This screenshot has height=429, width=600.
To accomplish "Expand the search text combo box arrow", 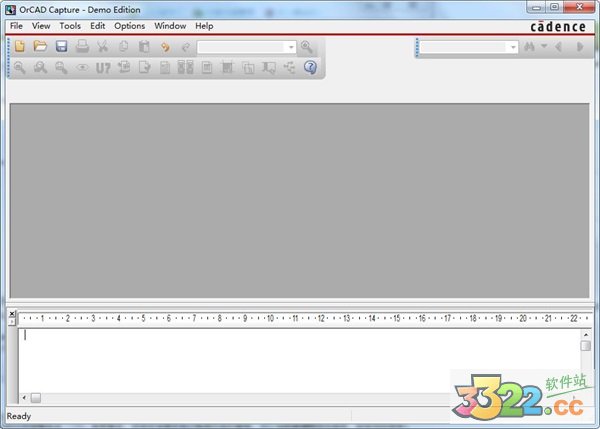I will pos(512,47).
